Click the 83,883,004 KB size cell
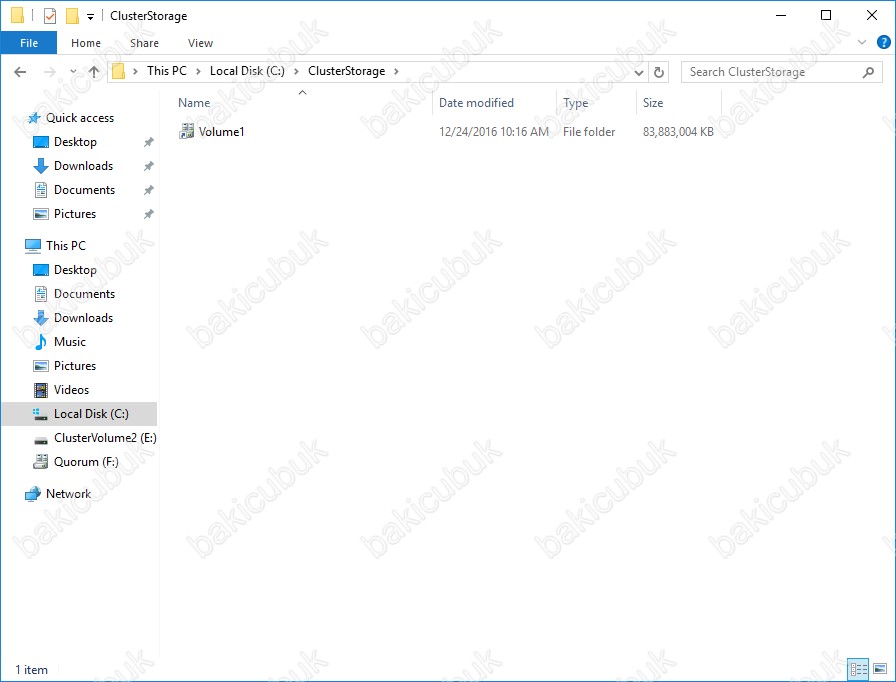896x682 pixels. 678,132
